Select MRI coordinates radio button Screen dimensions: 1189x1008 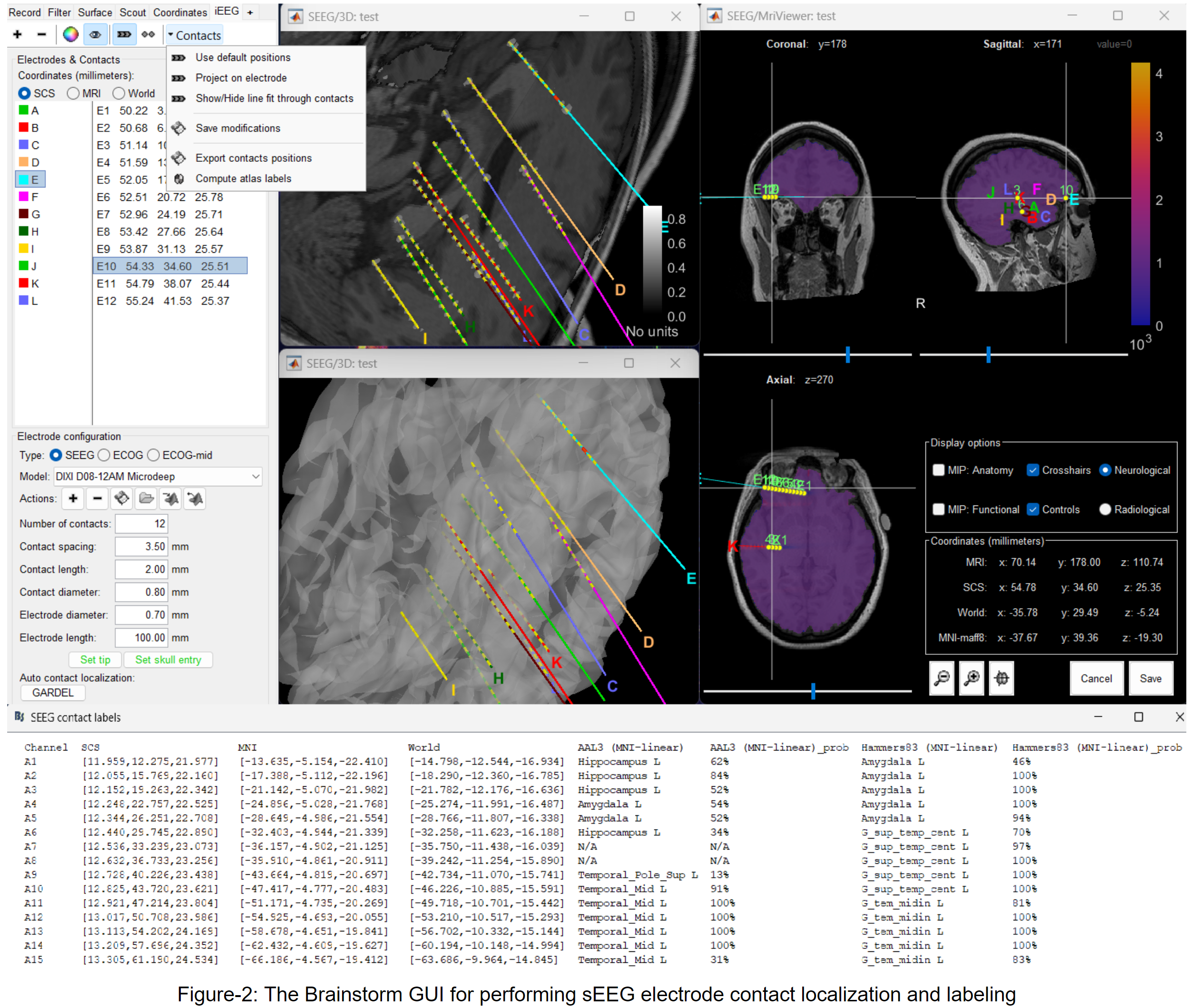coord(73,93)
